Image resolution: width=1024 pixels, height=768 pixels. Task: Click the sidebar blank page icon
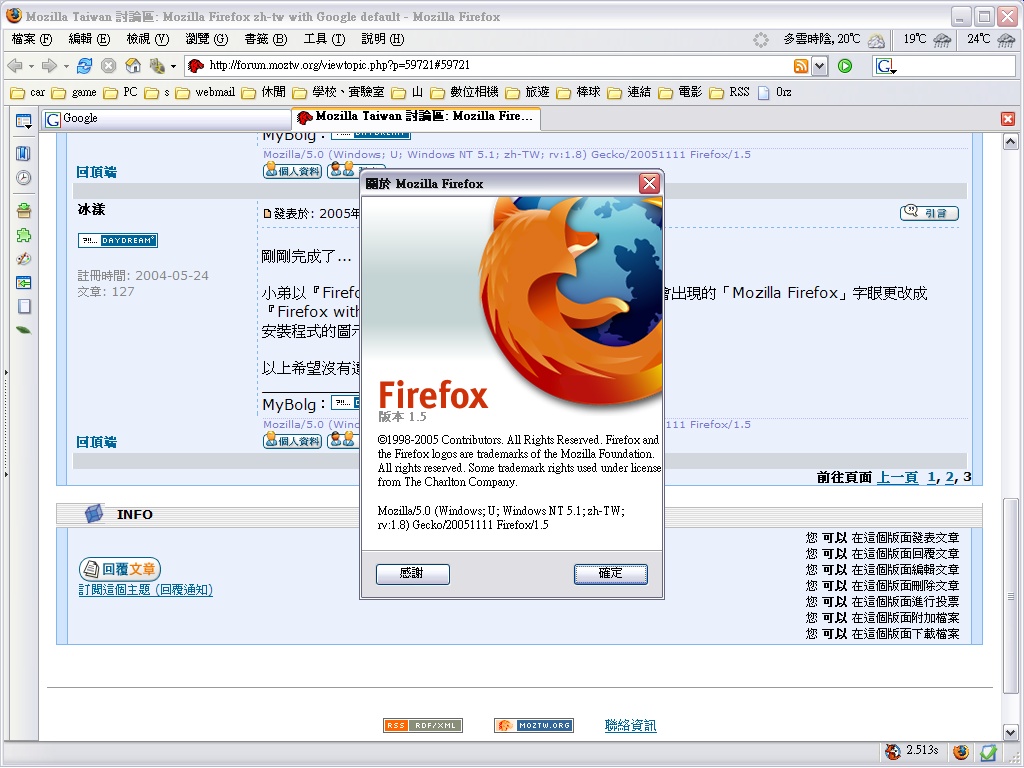pos(24,306)
